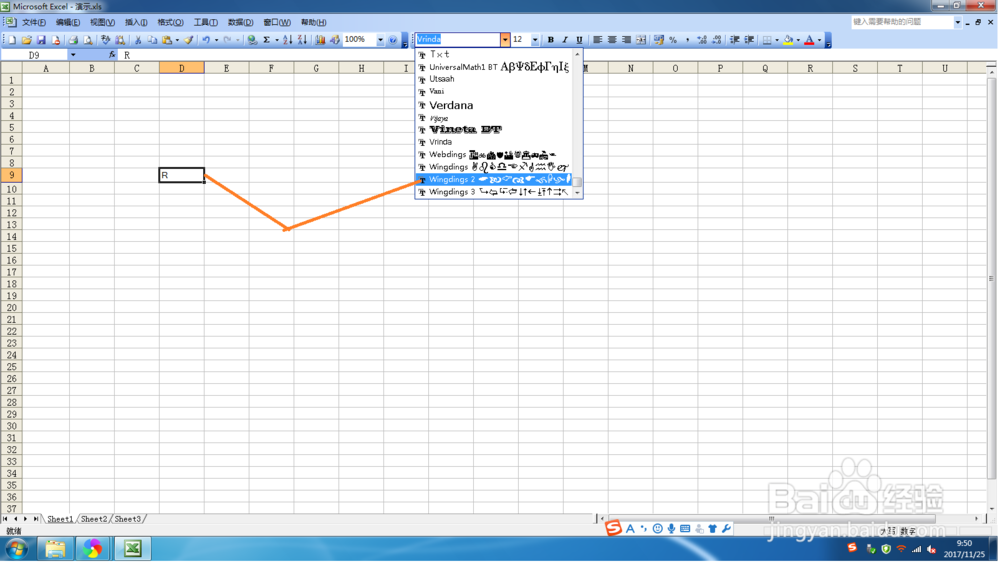1000x564 pixels.
Task: Increase decimal places
Action: [702, 40]
